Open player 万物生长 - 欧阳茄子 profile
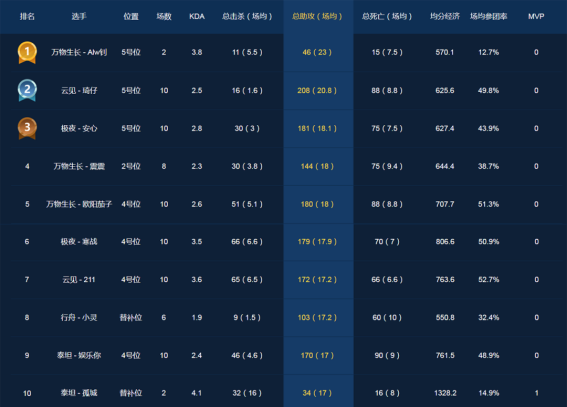Viewport: 567px width, 407px height. (79, 204)
